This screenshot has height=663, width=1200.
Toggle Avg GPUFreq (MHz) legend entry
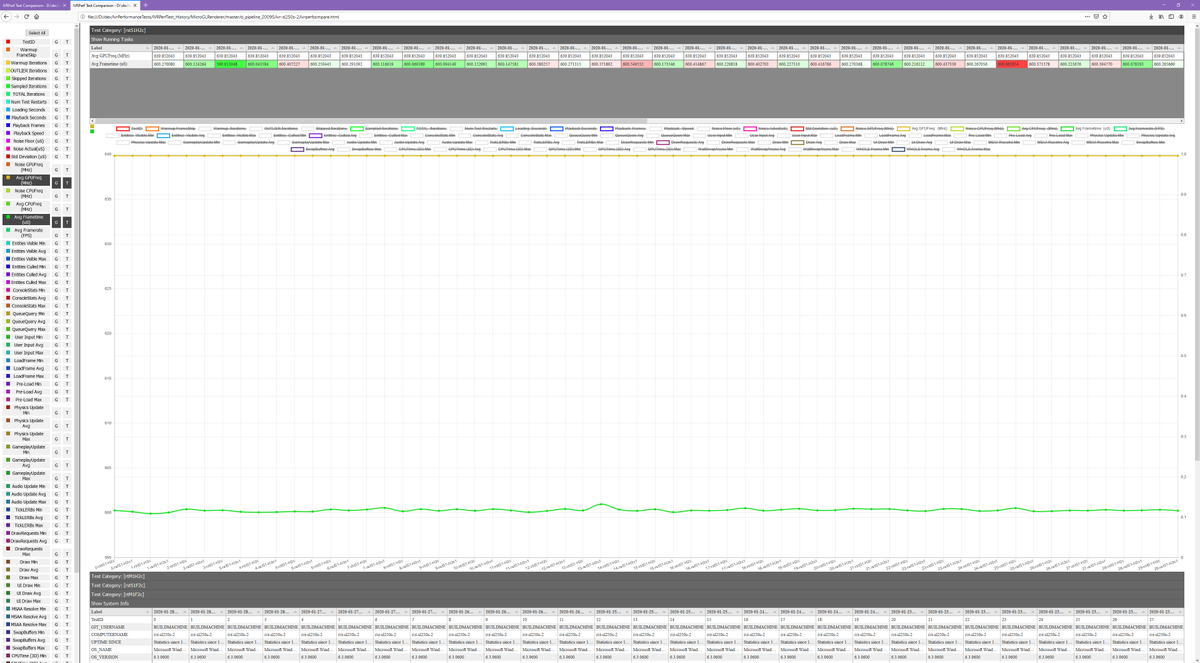(921, 128)
